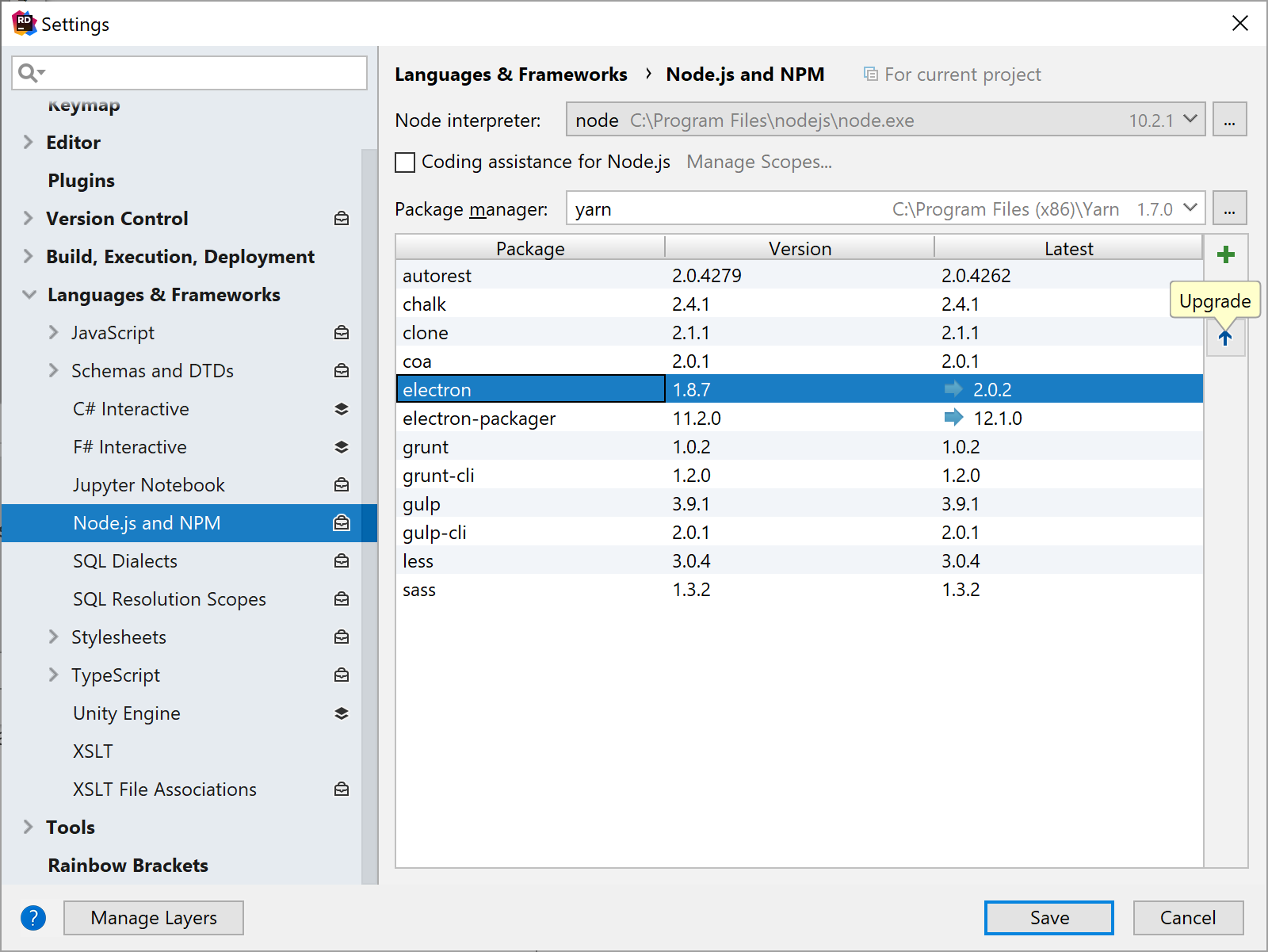Select the electron-packager package row
Image resolution: width=1268 pixels, height=952 pixels.
pos(800,418)
